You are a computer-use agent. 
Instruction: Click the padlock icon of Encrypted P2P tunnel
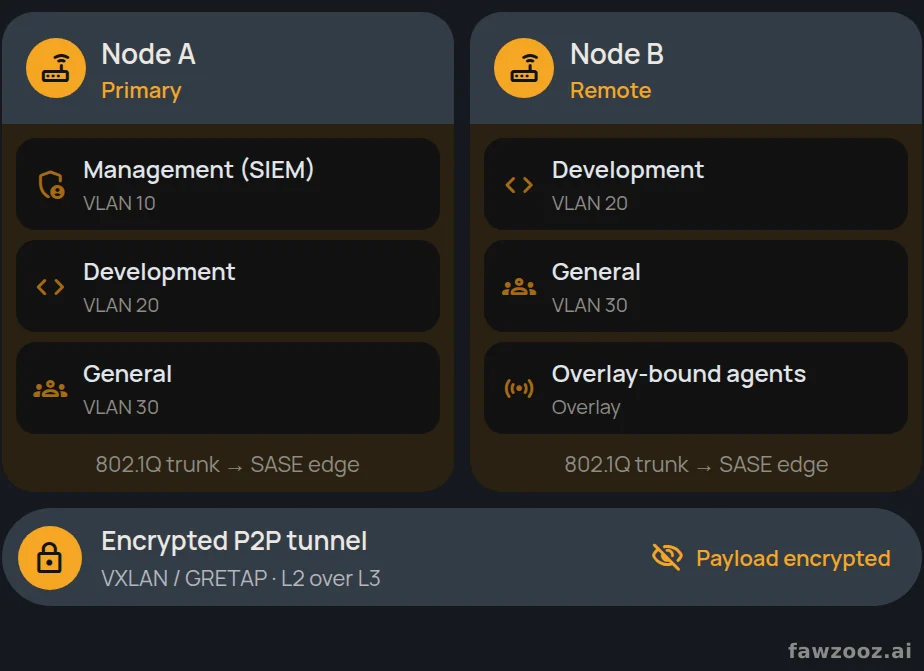tap(50, 558)
